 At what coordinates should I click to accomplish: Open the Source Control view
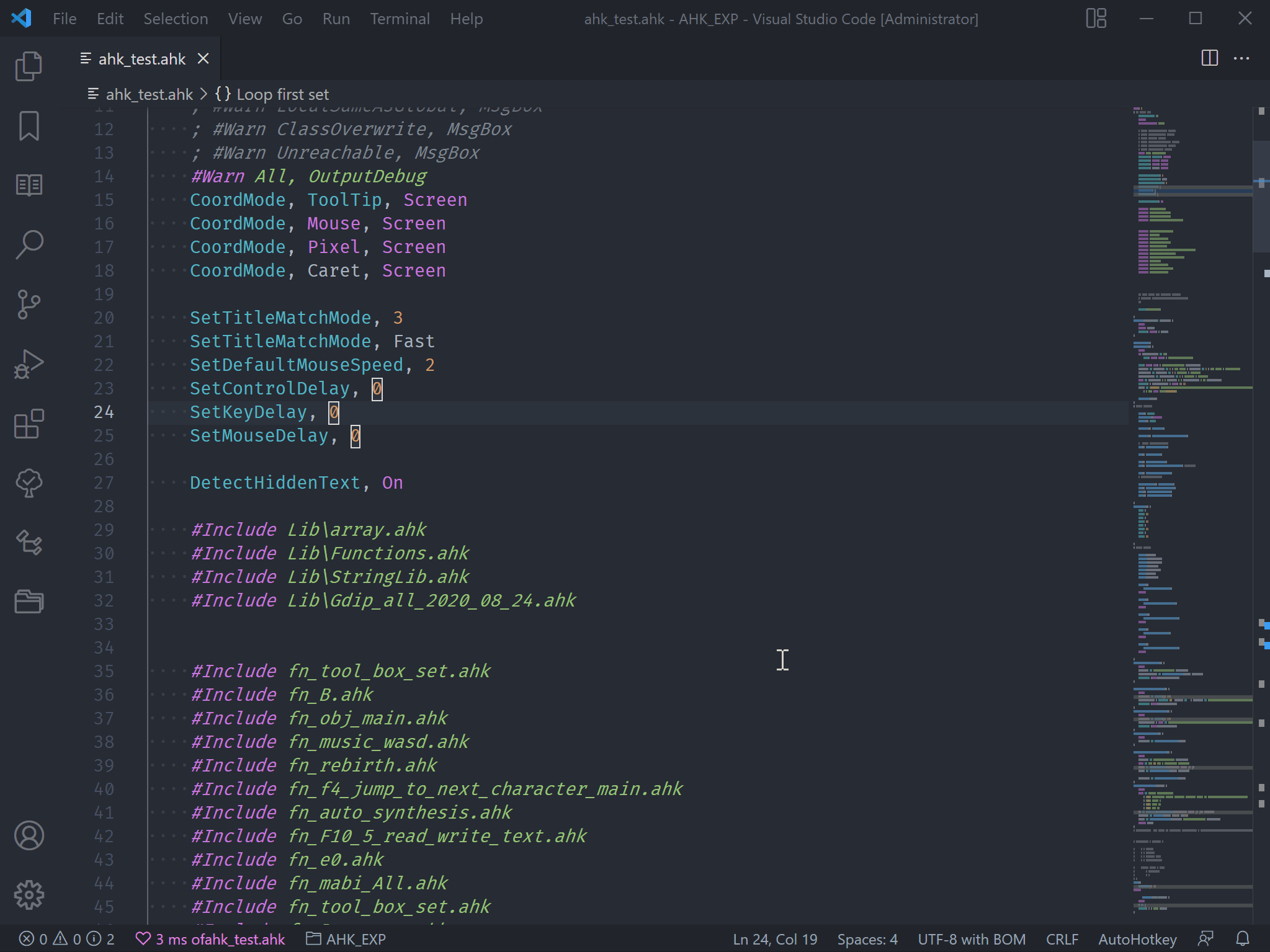(x=29, y=305)
